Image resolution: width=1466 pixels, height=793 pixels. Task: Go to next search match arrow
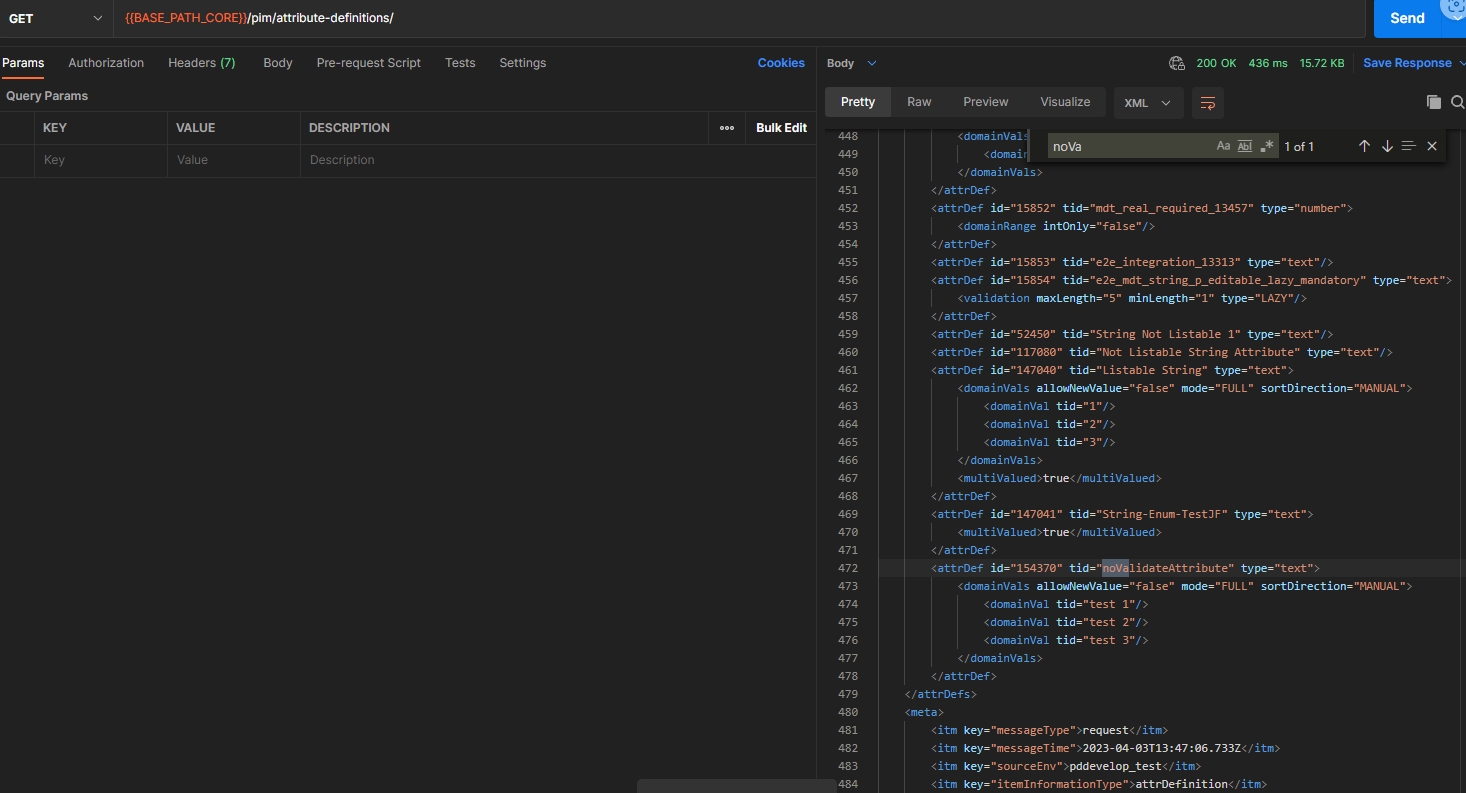coord(1387,146)
